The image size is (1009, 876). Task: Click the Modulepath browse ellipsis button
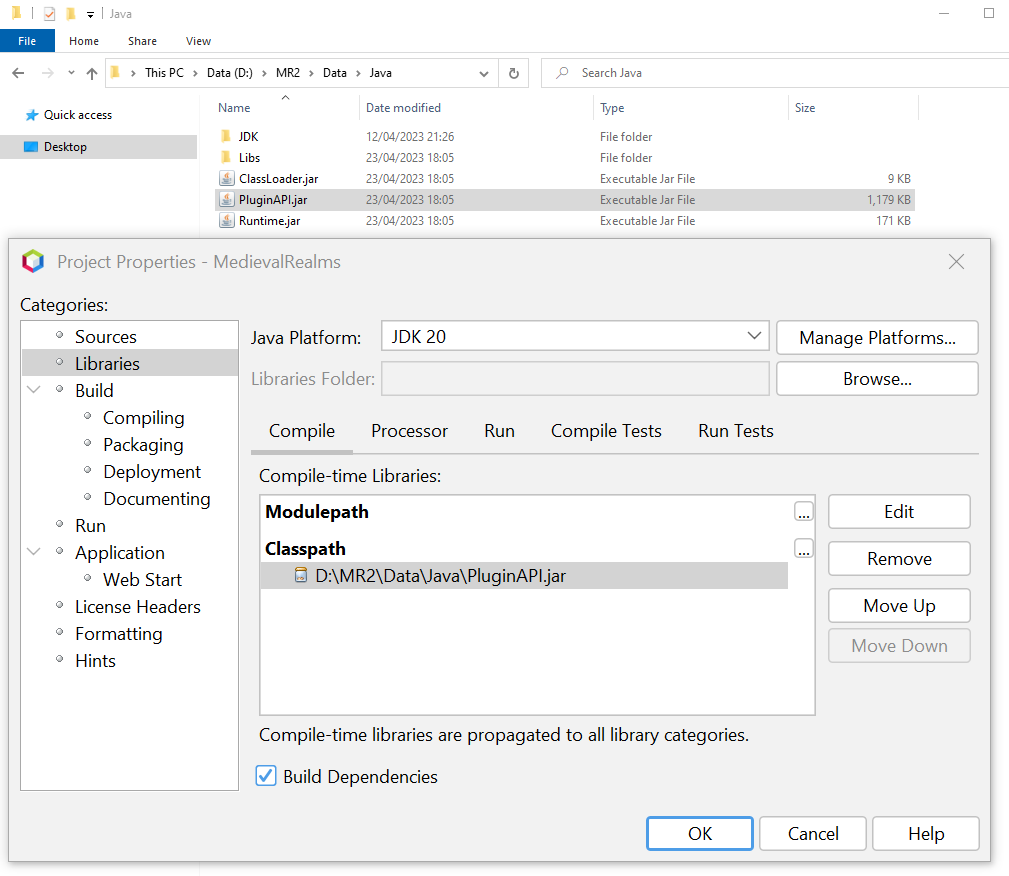[804, 512]
